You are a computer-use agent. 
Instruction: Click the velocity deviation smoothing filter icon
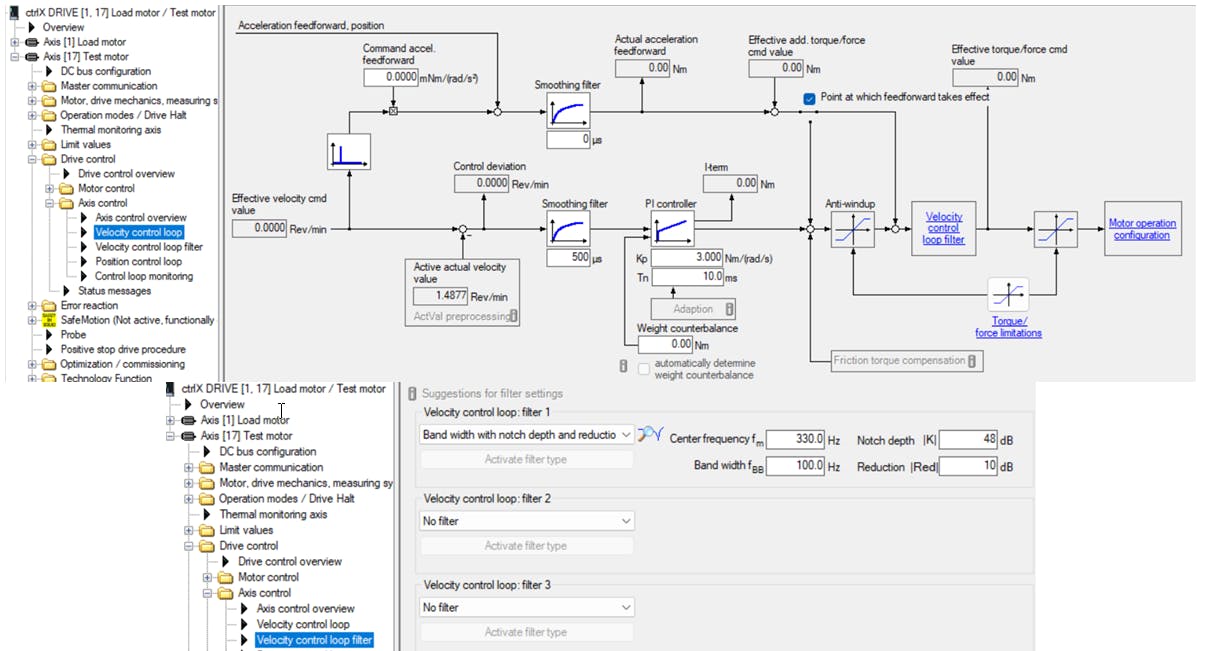coord(567,229)
